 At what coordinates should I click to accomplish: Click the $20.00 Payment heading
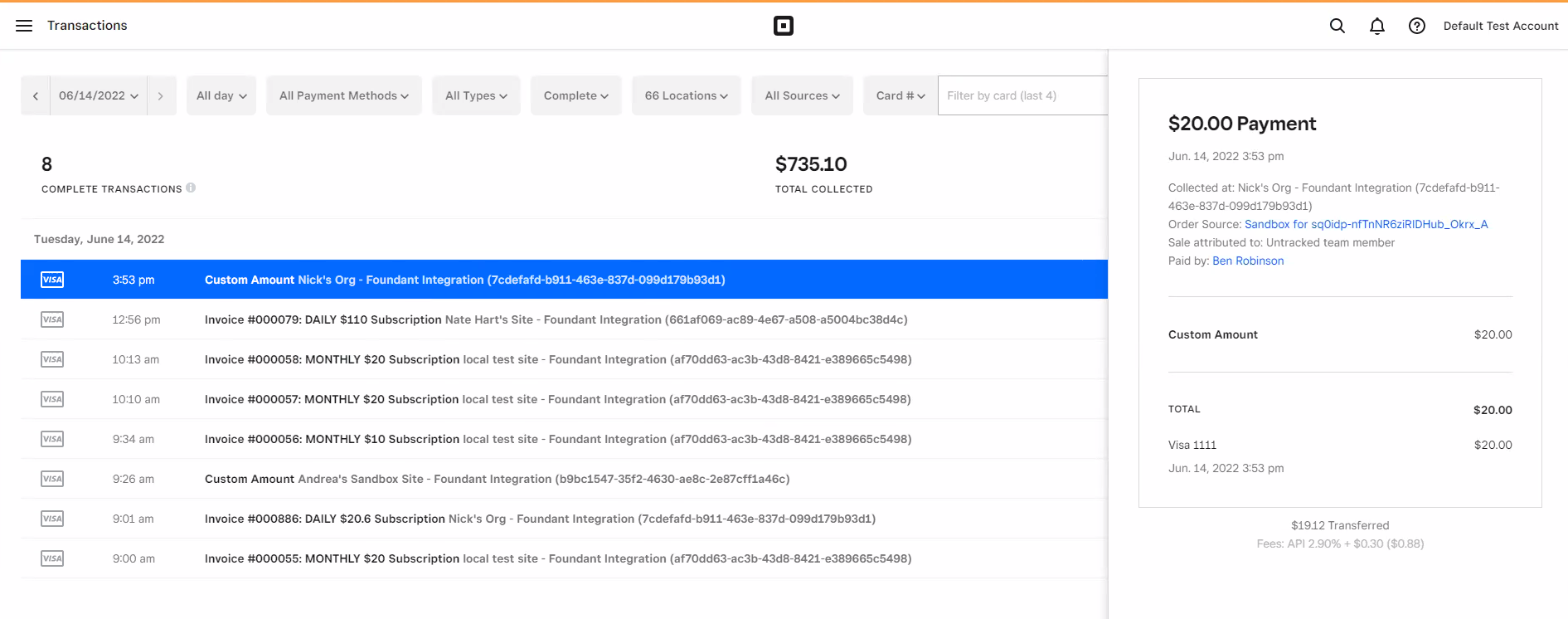click(x=1242, y=124)
